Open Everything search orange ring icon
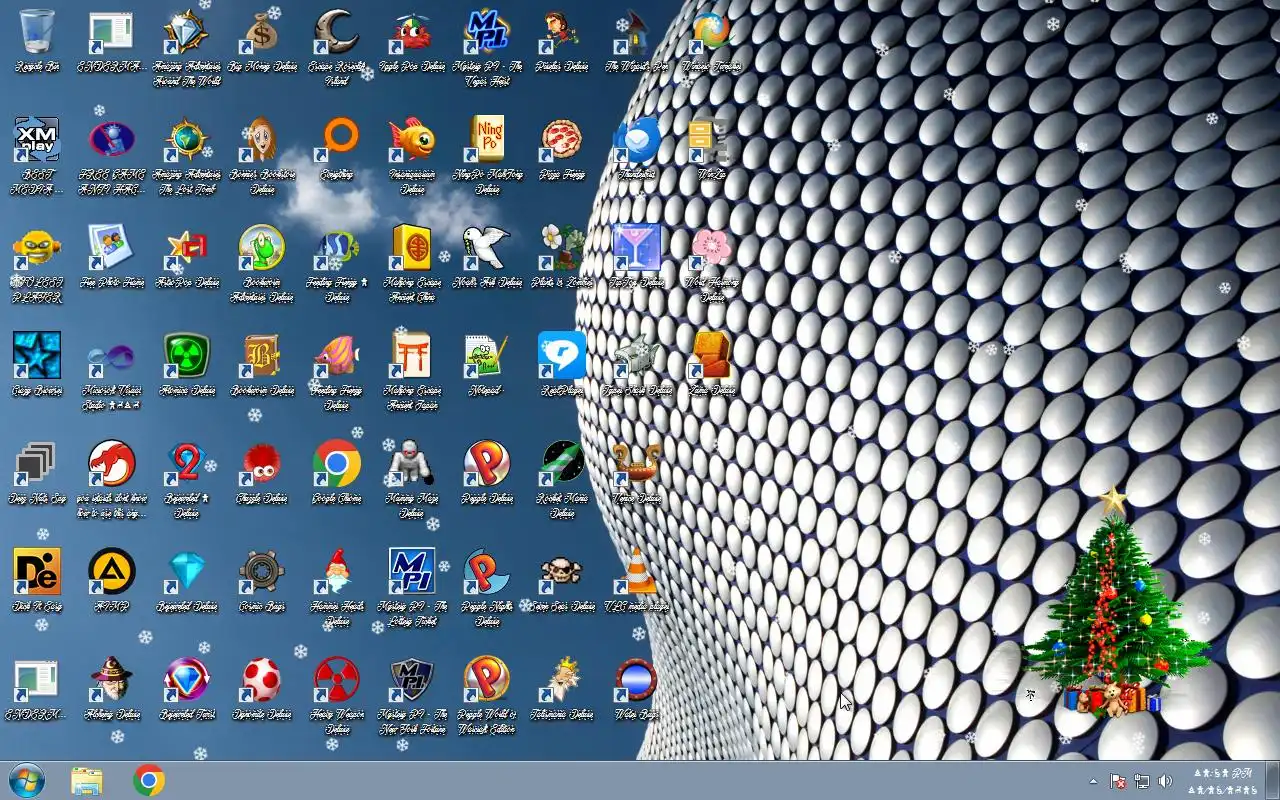Screen dimensions: 1280x800 tap(337, 140)
